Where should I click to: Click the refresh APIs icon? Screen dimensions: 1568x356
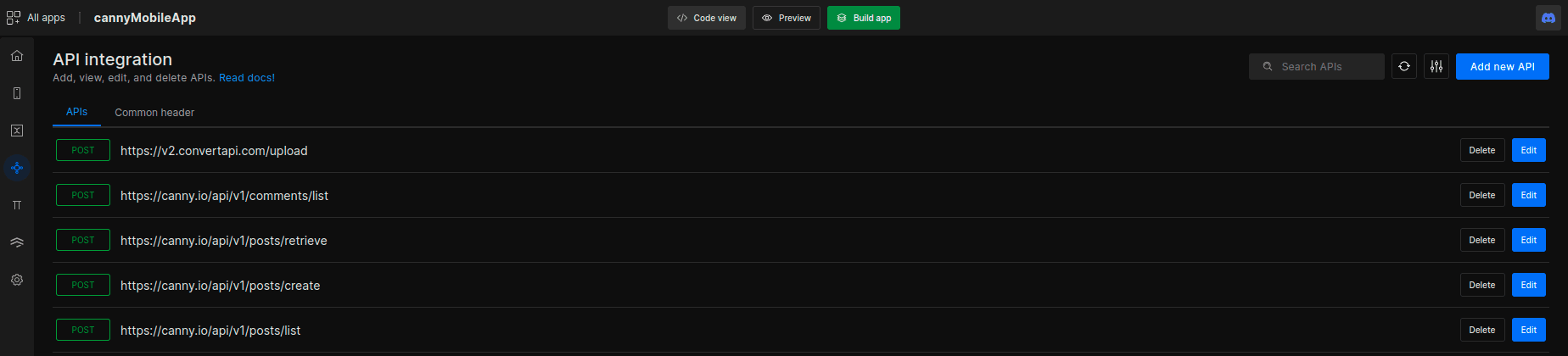1404,66
